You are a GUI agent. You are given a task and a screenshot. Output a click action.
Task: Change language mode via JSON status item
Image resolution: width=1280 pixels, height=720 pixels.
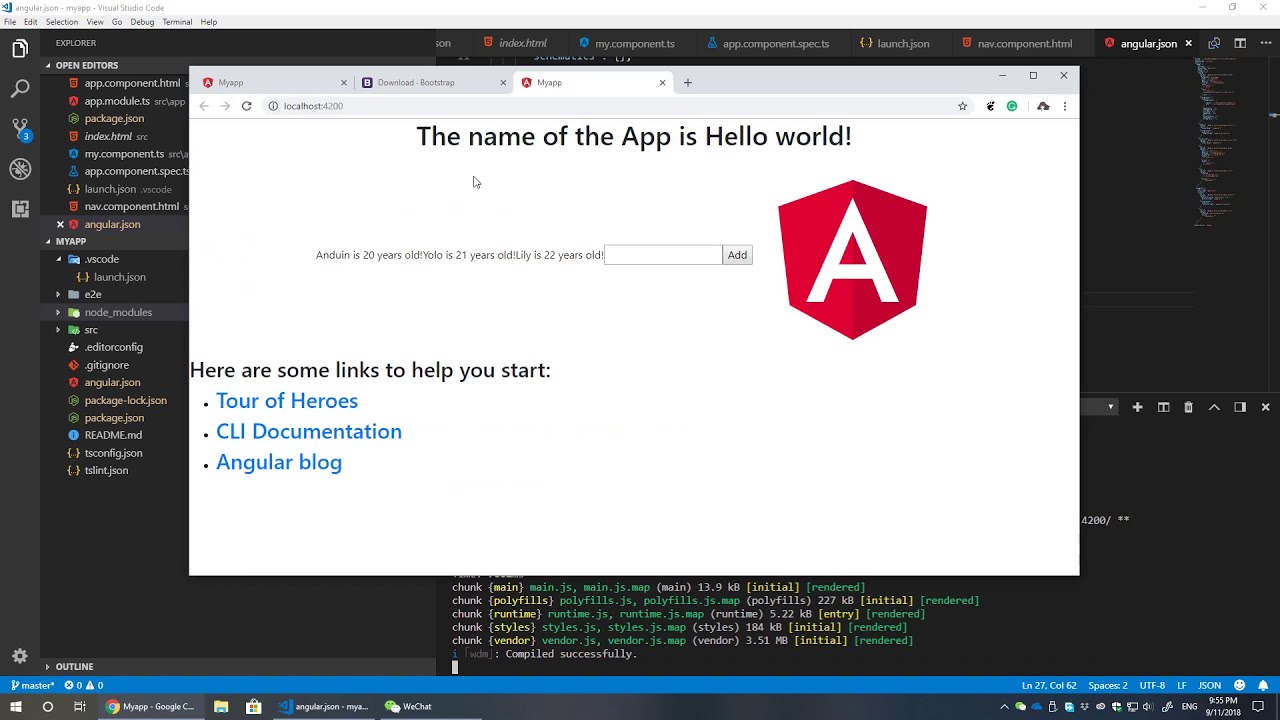(x=1210, y=686)
